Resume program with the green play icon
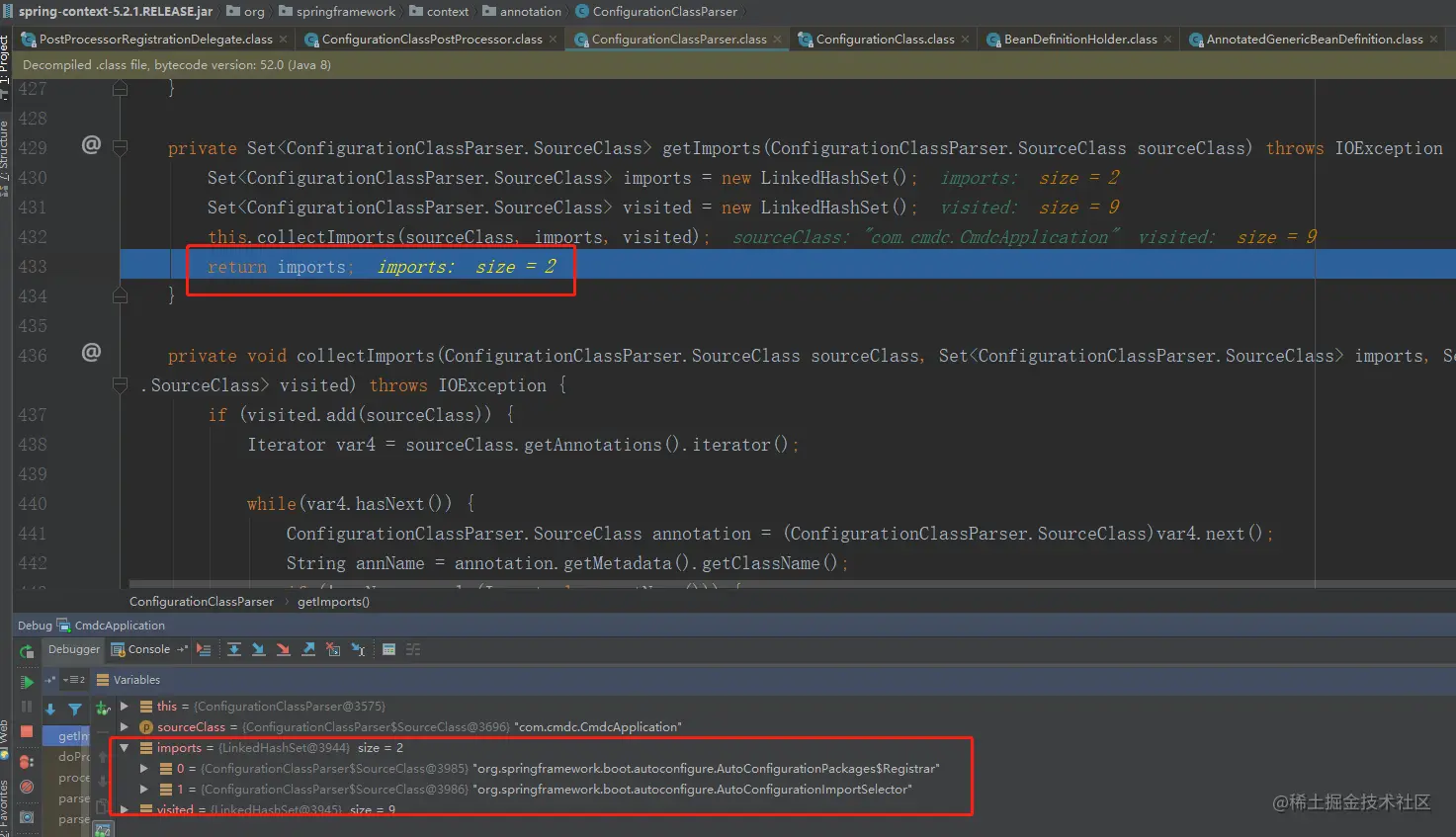This screenshot has width=1456, height=837. point(27,682)
